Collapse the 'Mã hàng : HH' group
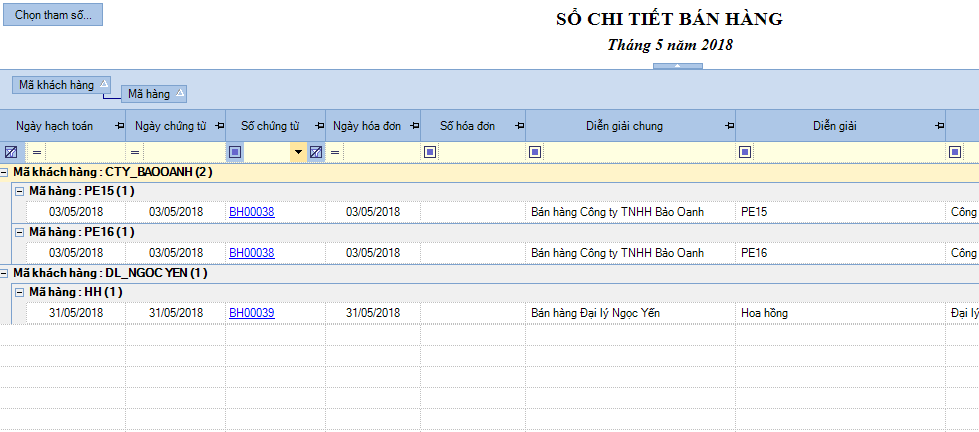 pos(20,292)
